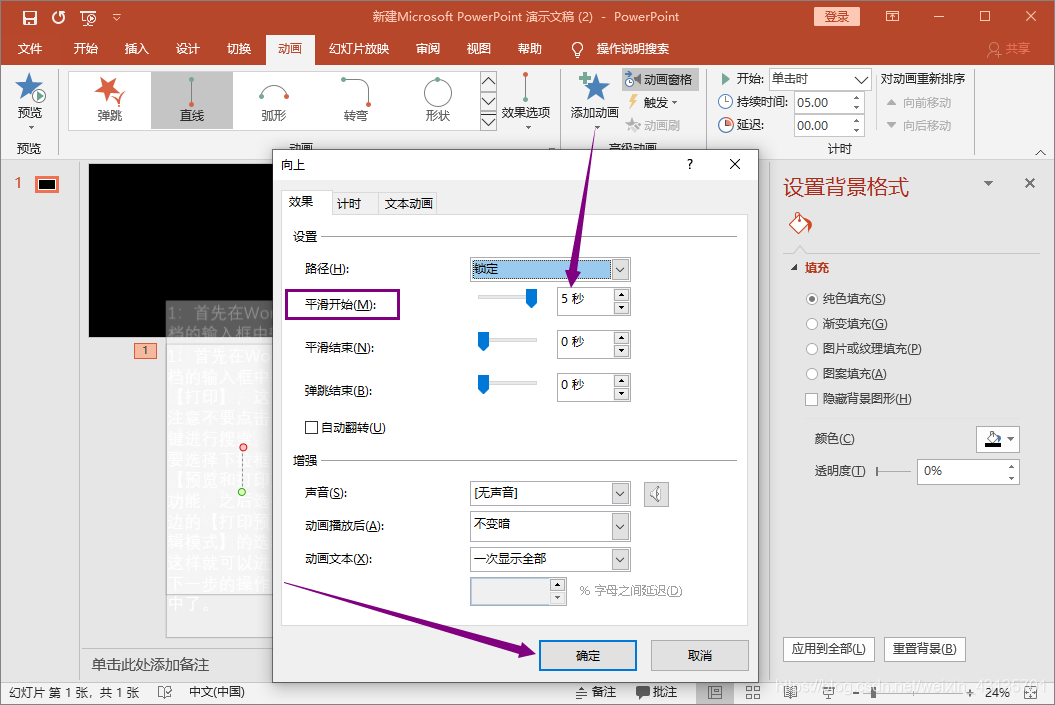
Task: Open the Sound (声音) dropdown
Action: click(550, 493)
